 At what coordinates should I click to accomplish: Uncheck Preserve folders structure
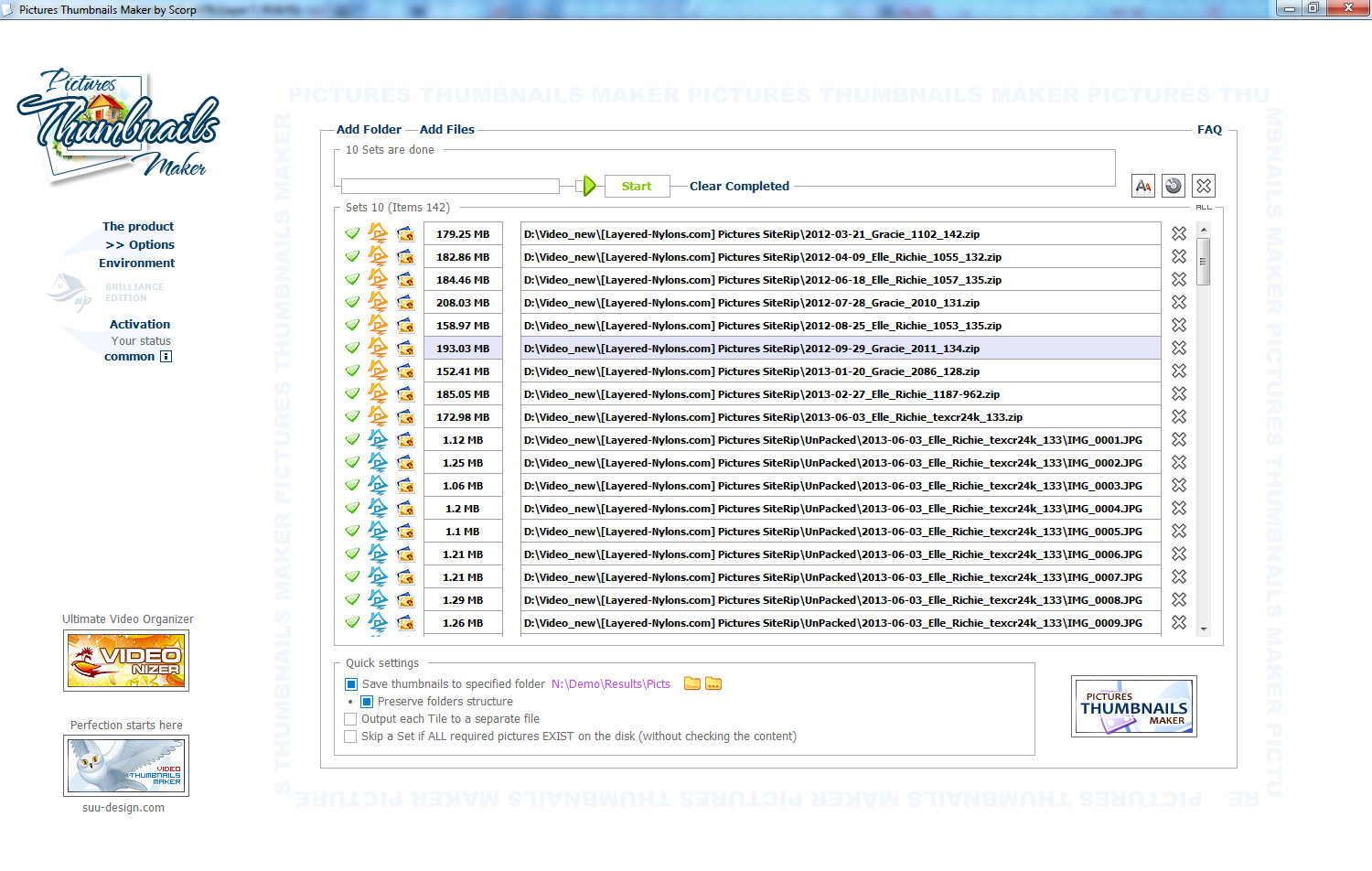(367, 702)
